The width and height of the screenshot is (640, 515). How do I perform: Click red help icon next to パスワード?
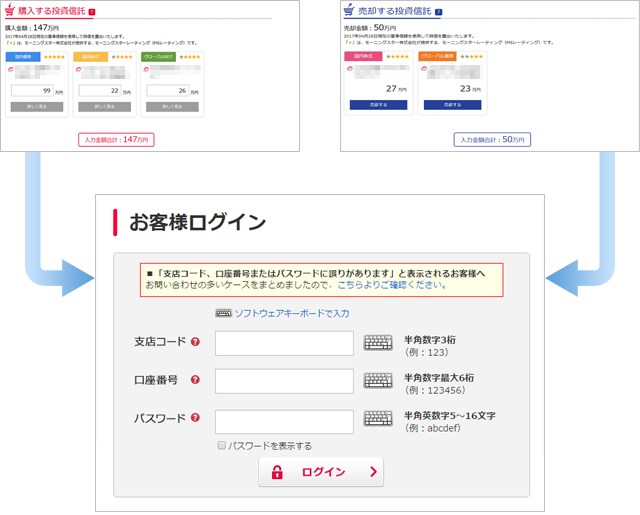tap(195, 418)
